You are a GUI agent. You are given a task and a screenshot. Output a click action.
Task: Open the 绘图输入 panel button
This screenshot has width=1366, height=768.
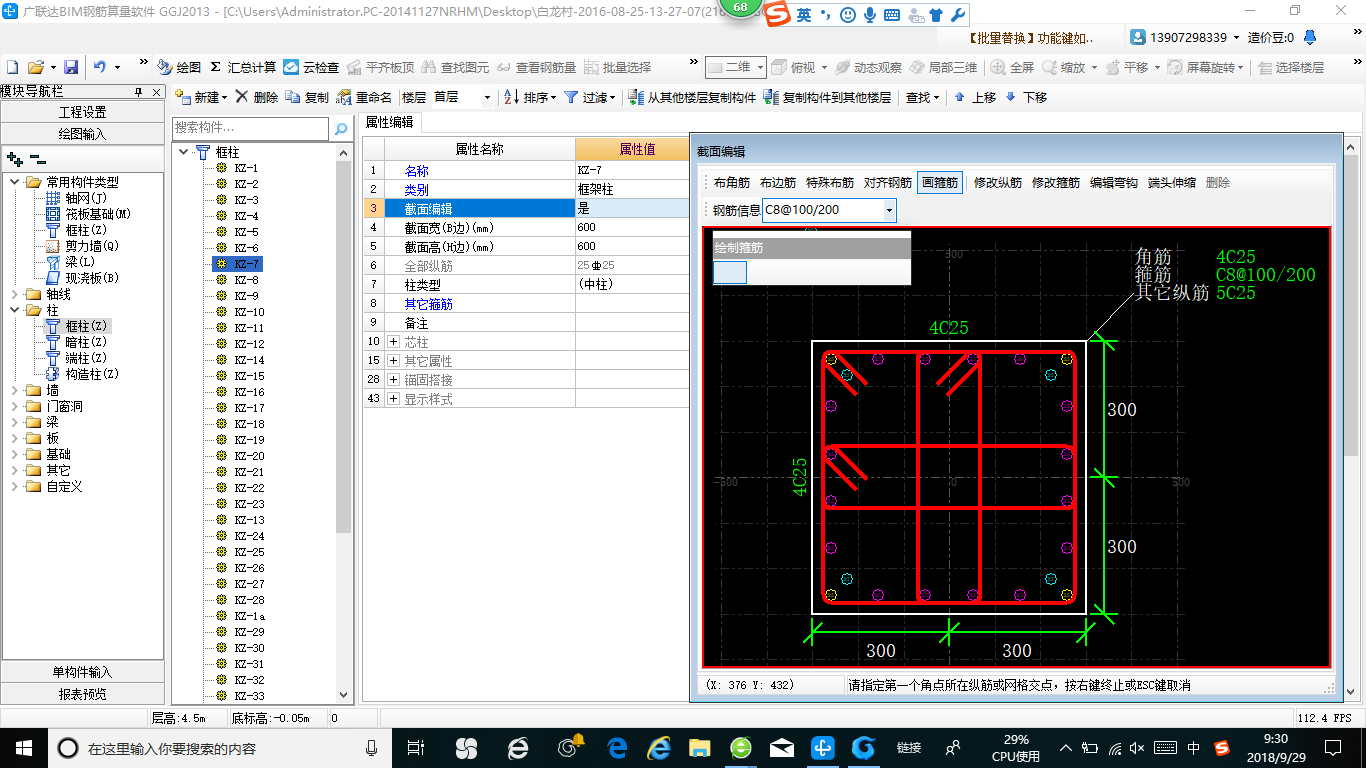[x=82, y=133]
